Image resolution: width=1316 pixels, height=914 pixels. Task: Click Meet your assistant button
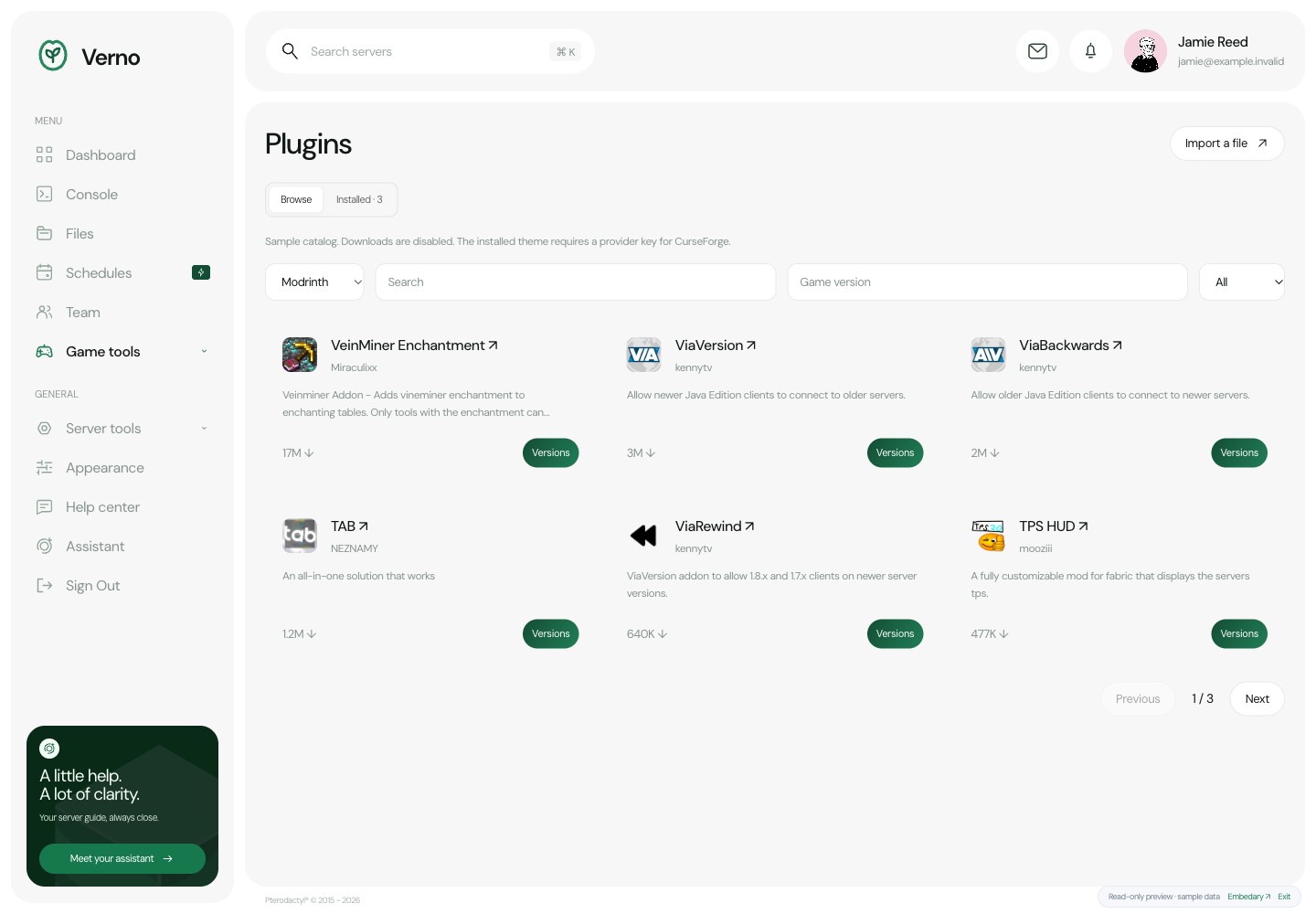pyautogui.click(x=122, y=858)
